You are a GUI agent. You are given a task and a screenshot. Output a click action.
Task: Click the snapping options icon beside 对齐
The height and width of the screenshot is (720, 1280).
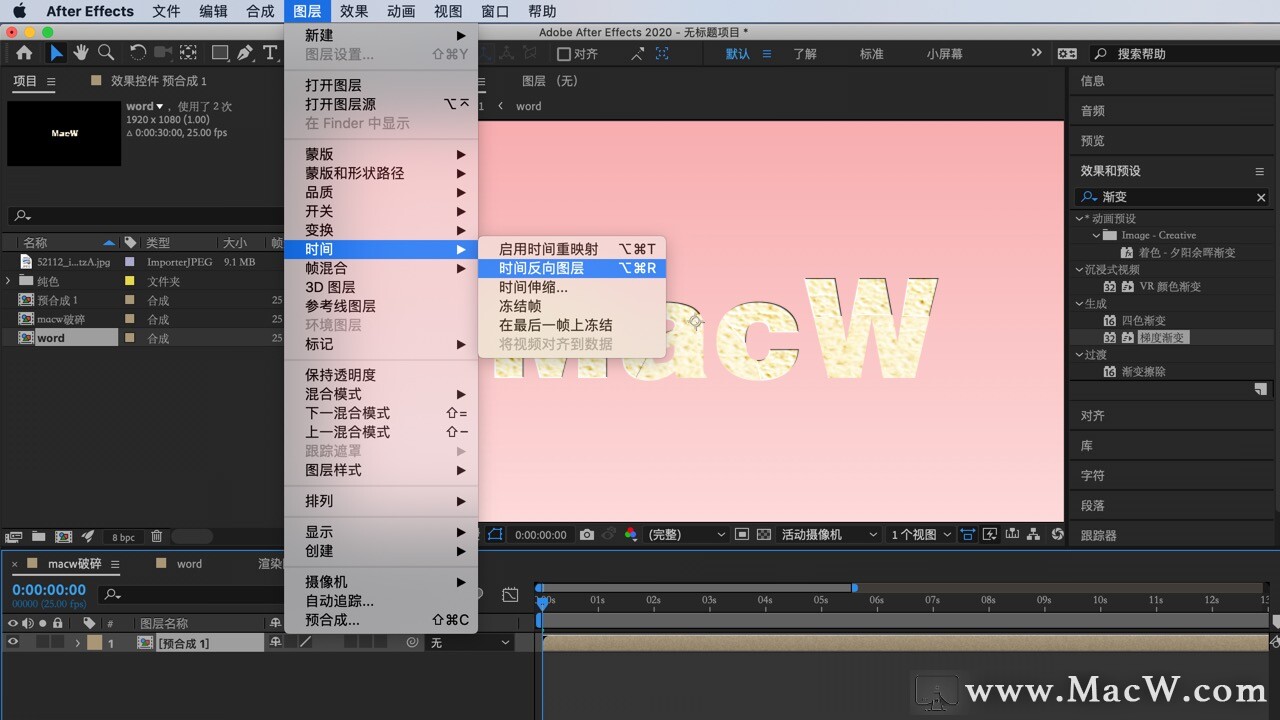pyautogui.click(x=638, y=54)
